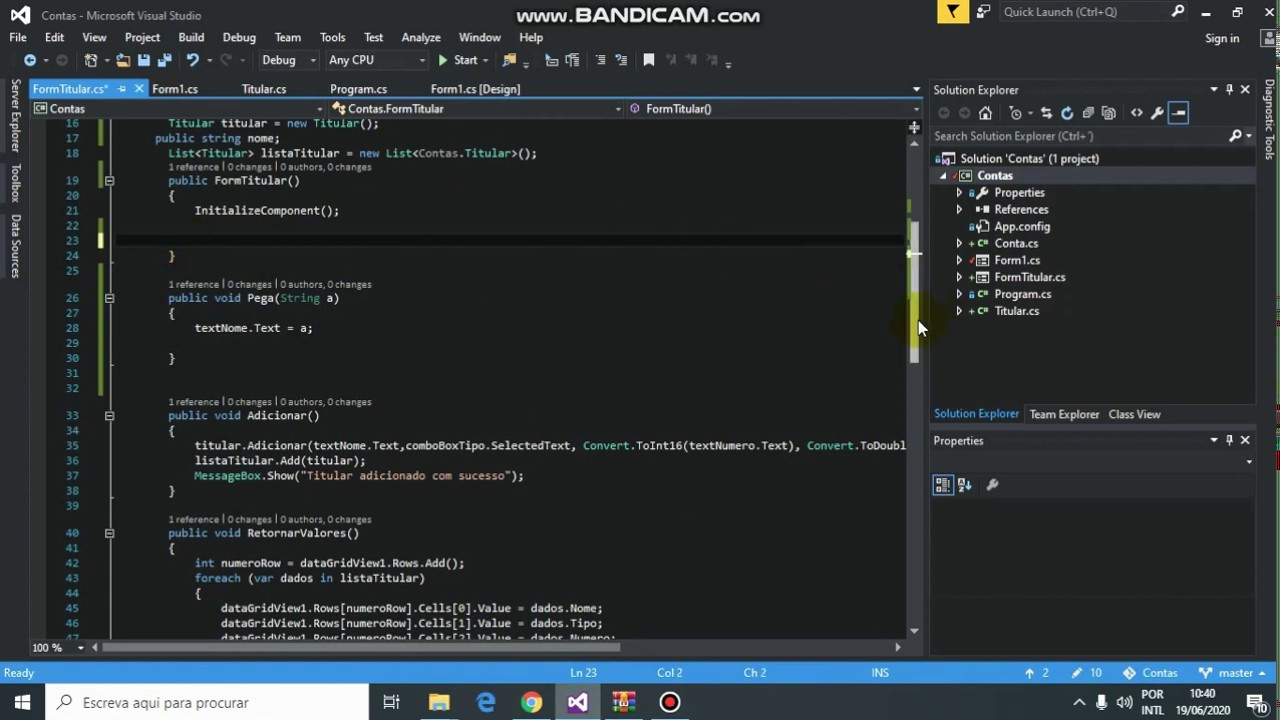Open the Debug configuration dropdown

[288, 60]
